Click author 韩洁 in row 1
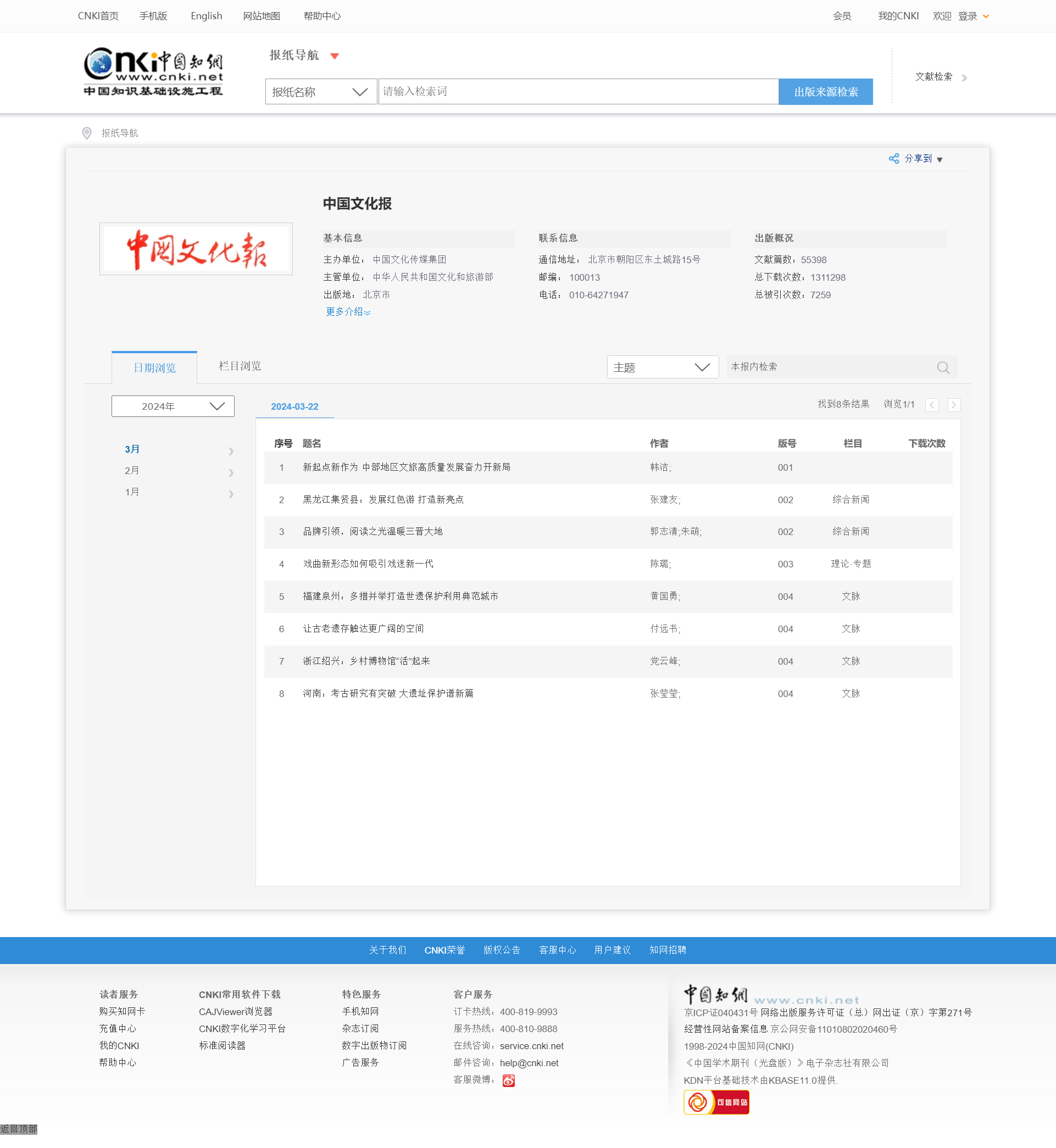 pyautogui.click(x=659, y=467)
